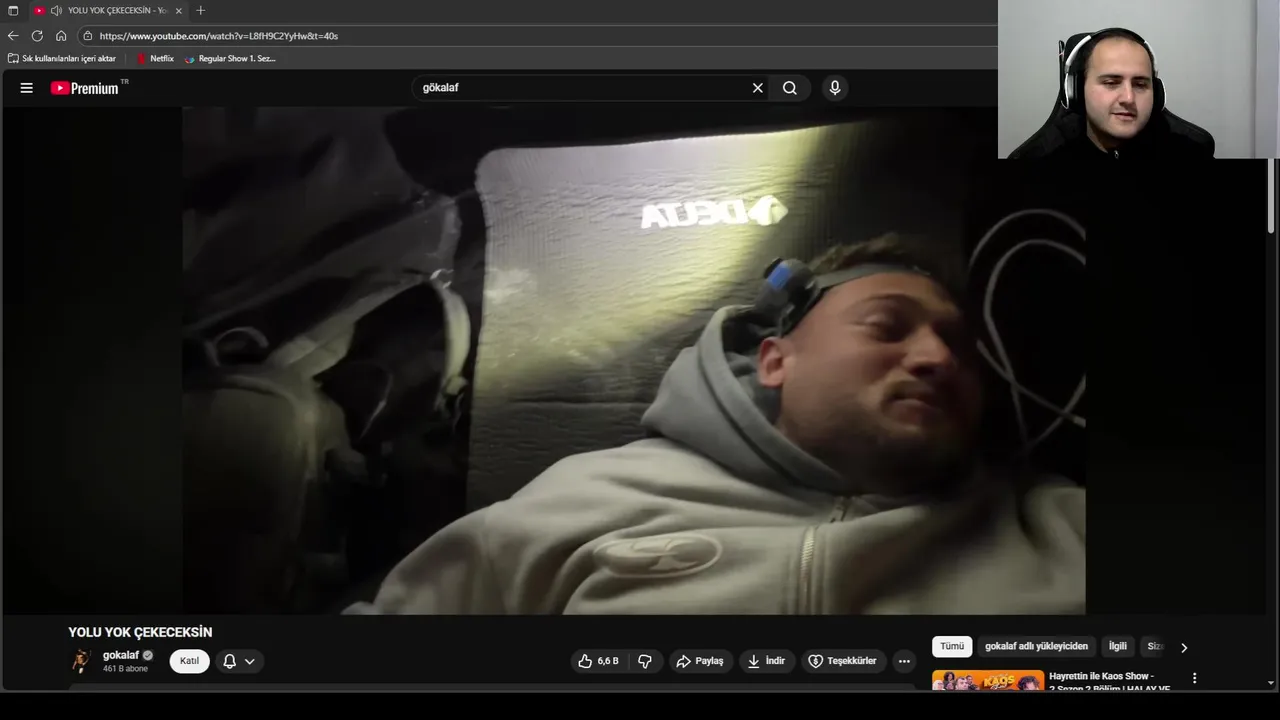Mute tab via speaker icon
Viewport: 1280px width, 720px height.
coord(56,10)
